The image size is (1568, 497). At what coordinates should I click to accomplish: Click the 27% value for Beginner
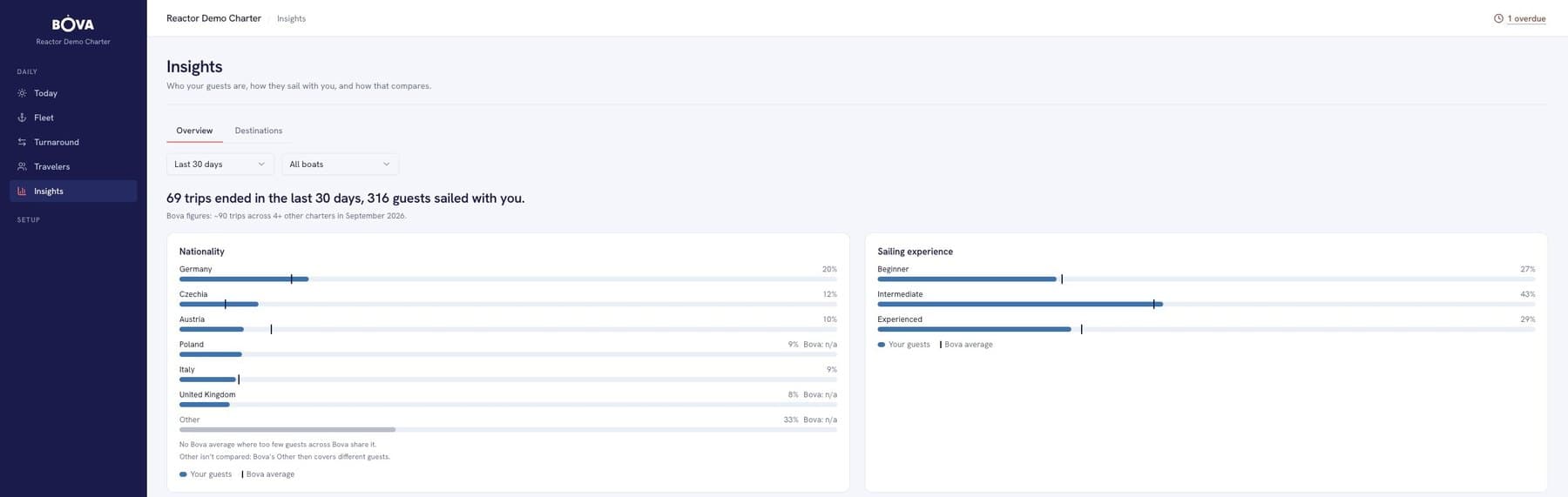click(1528, 269)
